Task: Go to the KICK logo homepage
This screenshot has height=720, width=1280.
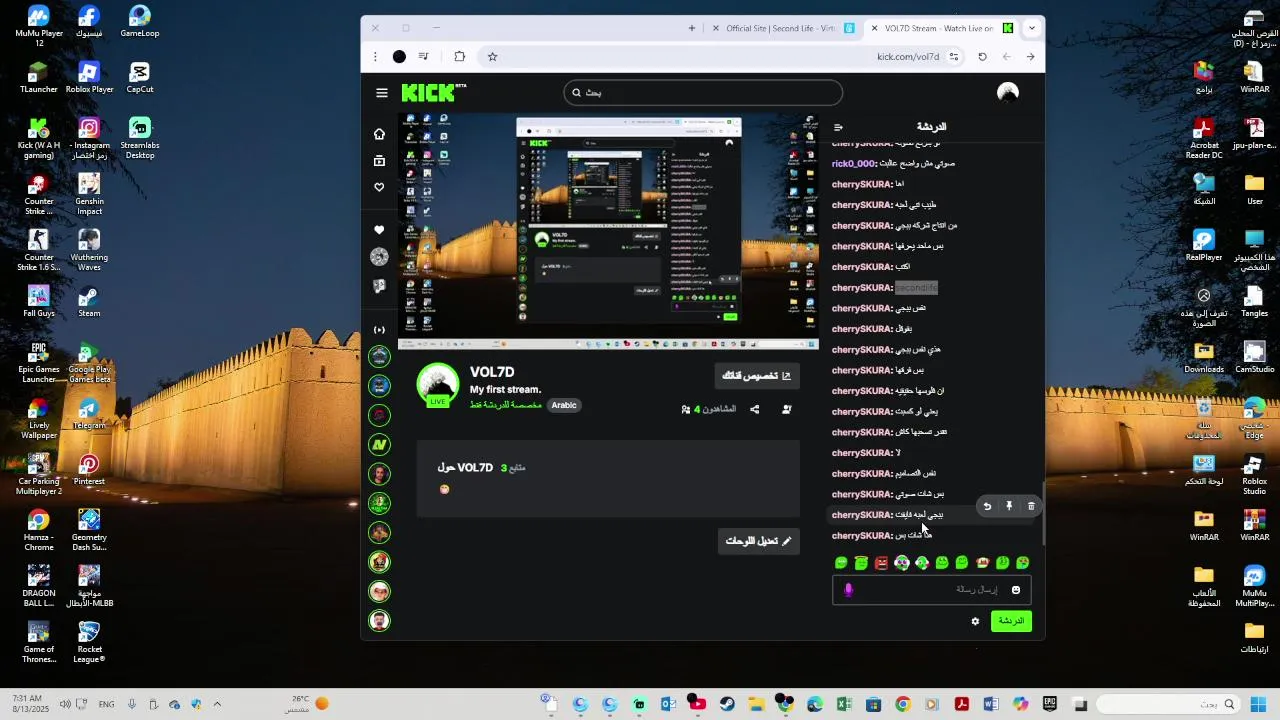Action: click(x=434, y=93)
